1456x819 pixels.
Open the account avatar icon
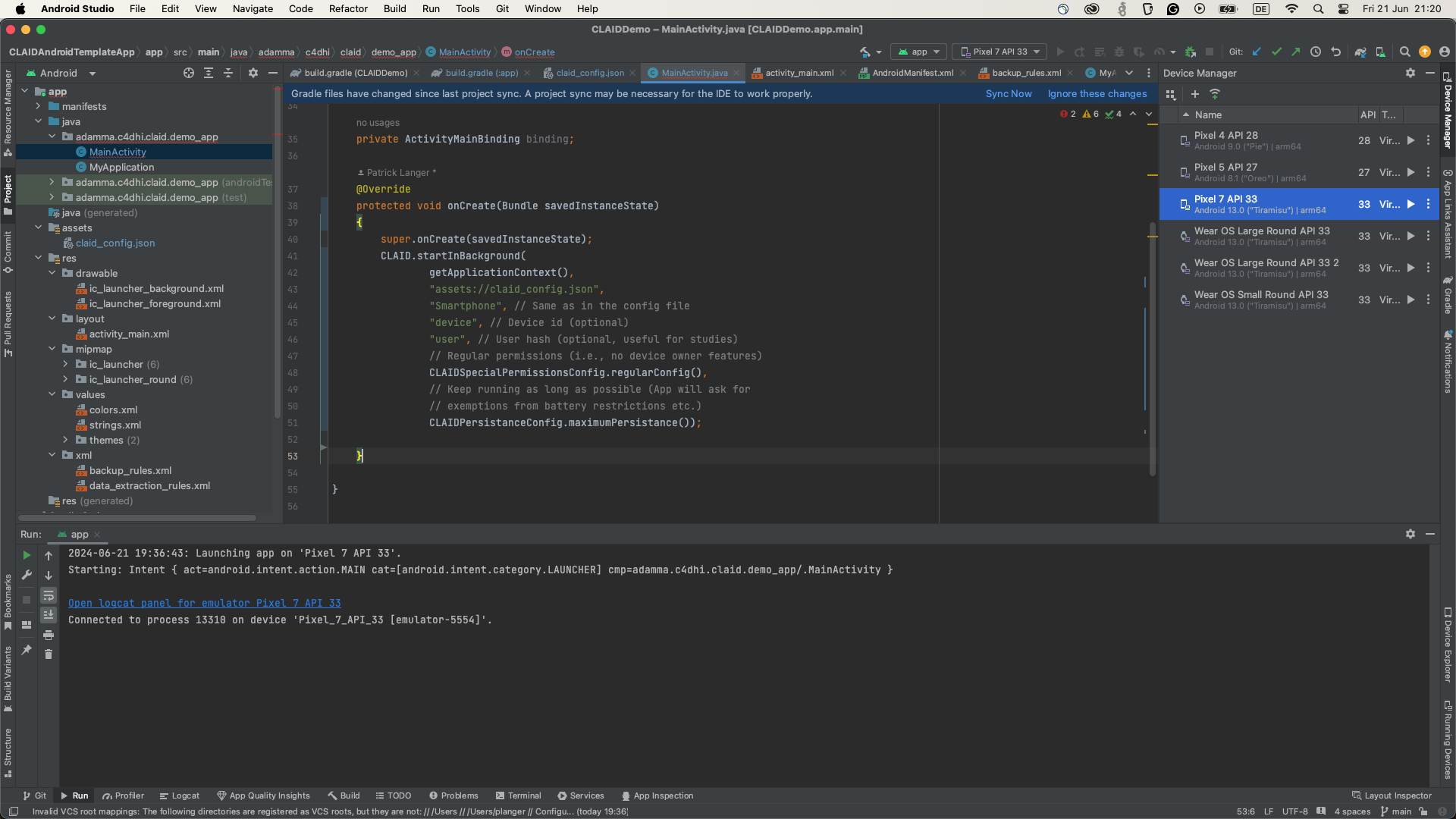pyautogui.click(x=1445, y=52)
